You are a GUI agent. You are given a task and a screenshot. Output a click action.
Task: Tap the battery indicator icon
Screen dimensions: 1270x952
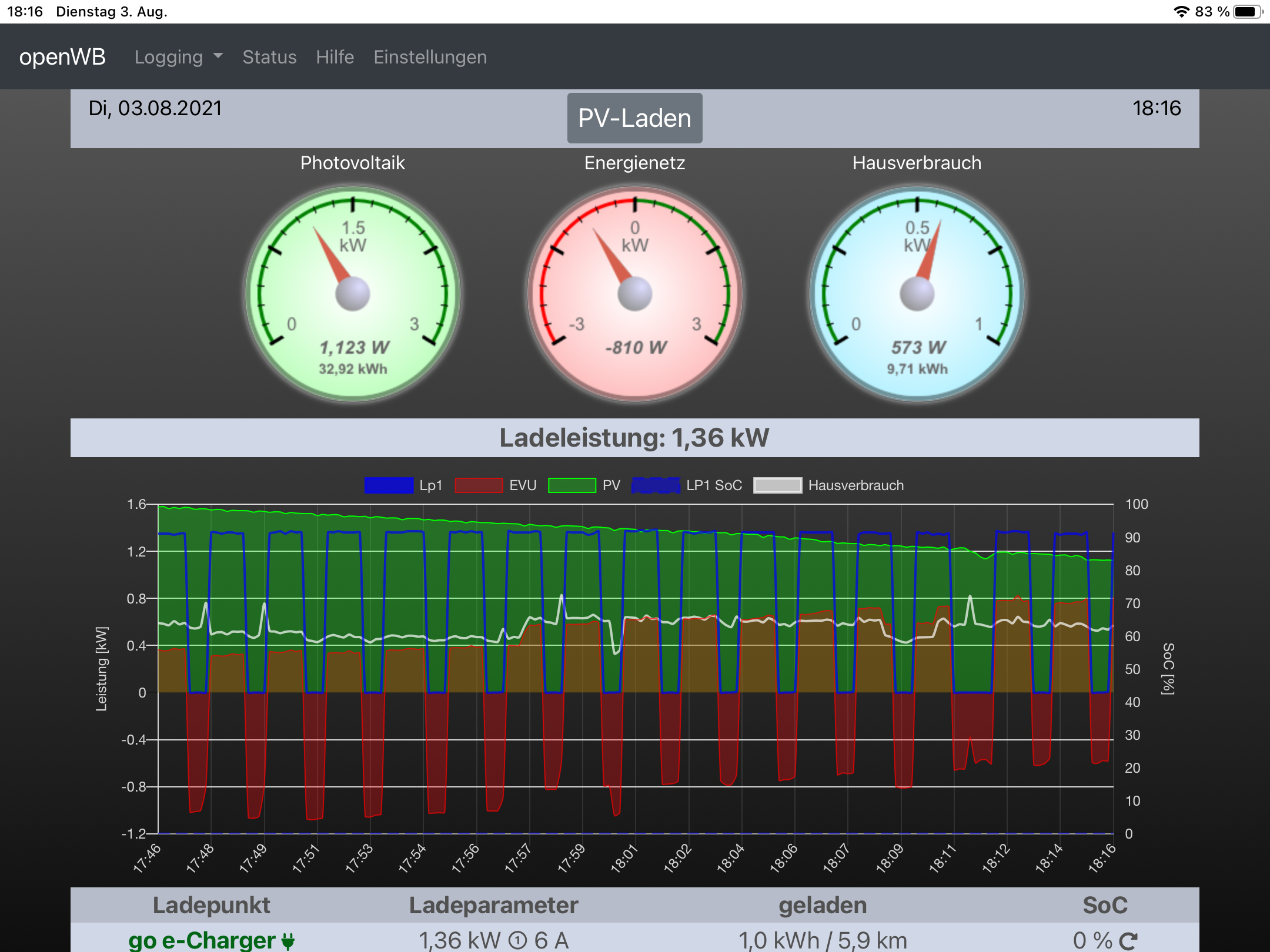[x=1247, y=12]
